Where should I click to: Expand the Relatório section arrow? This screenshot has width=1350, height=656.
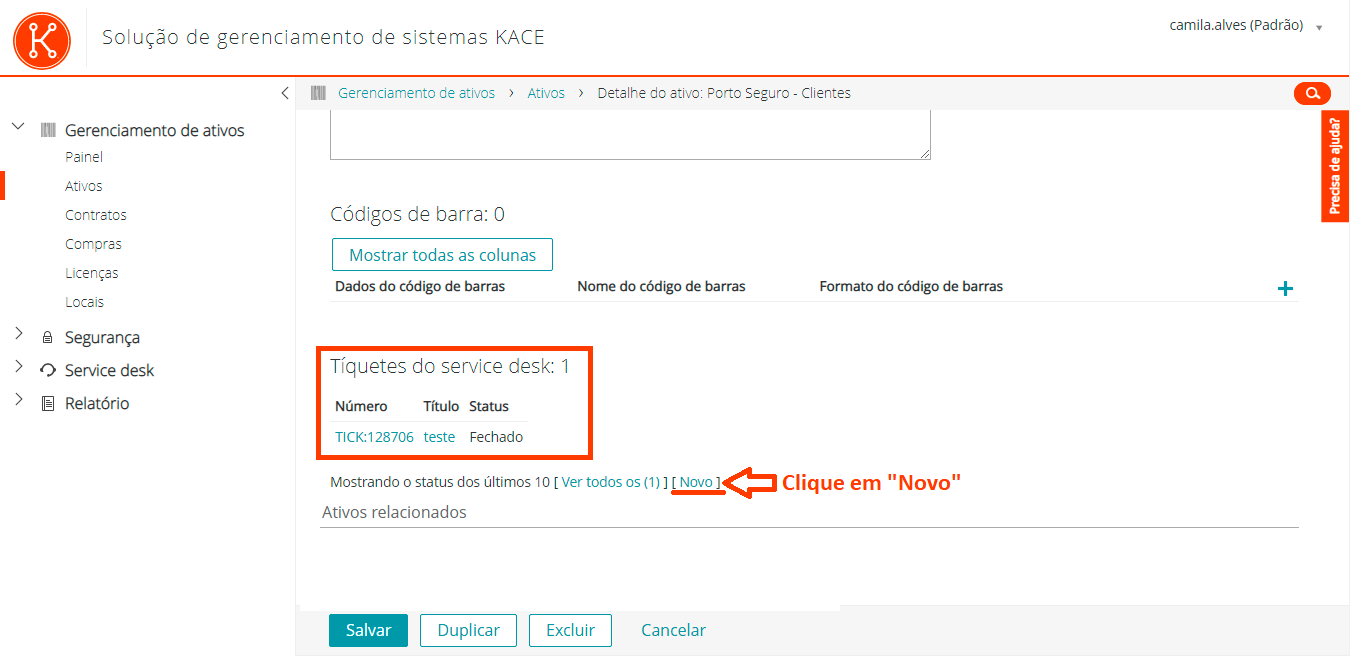coord(18,400)
